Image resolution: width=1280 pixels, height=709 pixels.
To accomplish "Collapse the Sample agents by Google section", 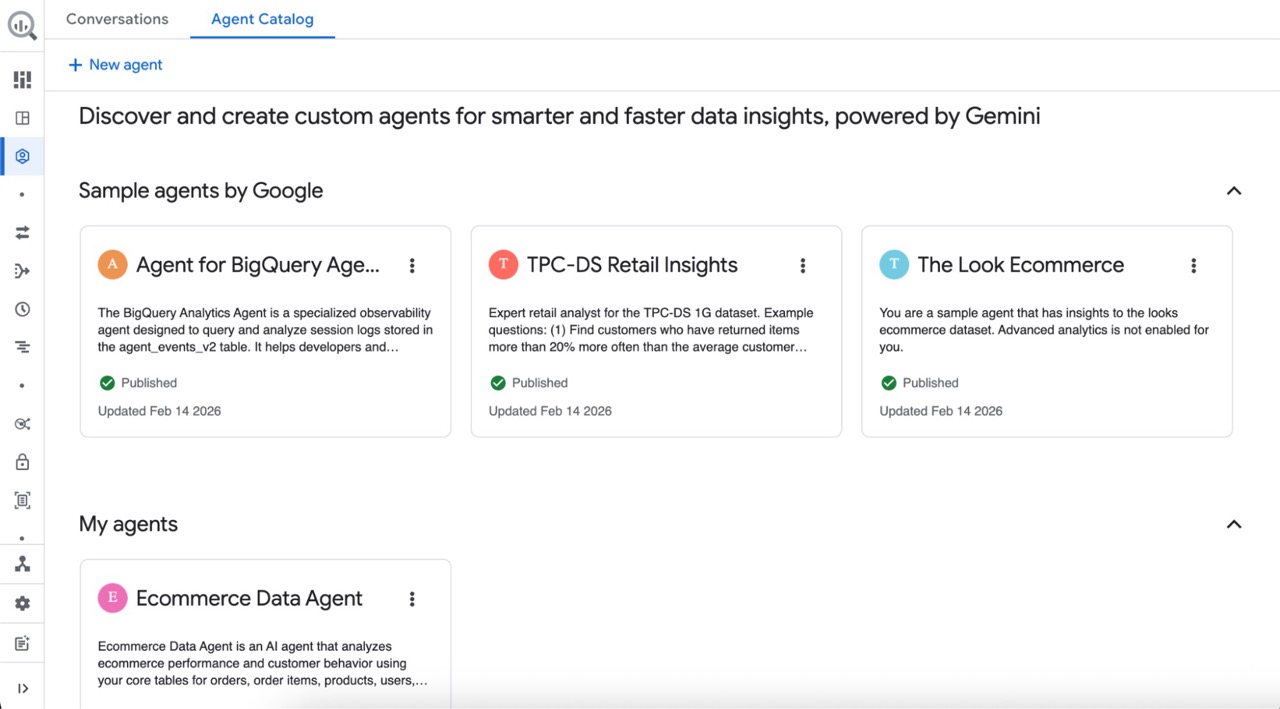I will [1233, 191].
